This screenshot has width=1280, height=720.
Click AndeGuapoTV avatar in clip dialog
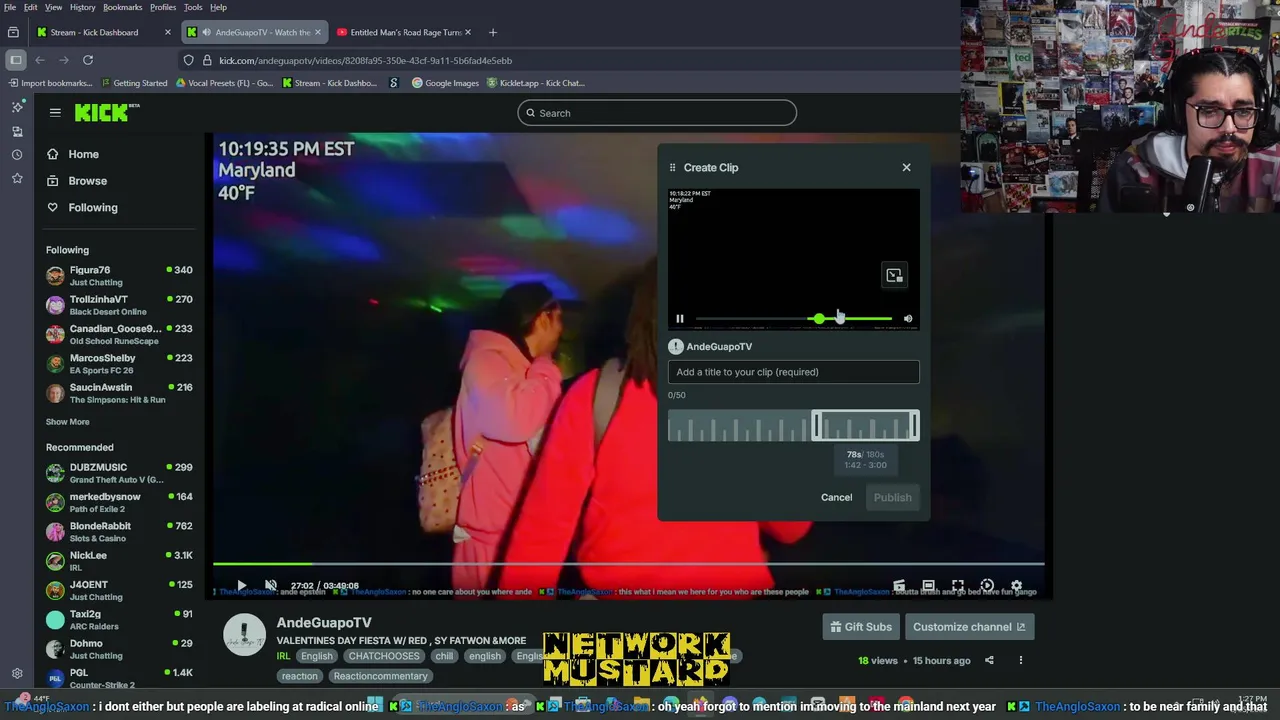click(676, 347)
